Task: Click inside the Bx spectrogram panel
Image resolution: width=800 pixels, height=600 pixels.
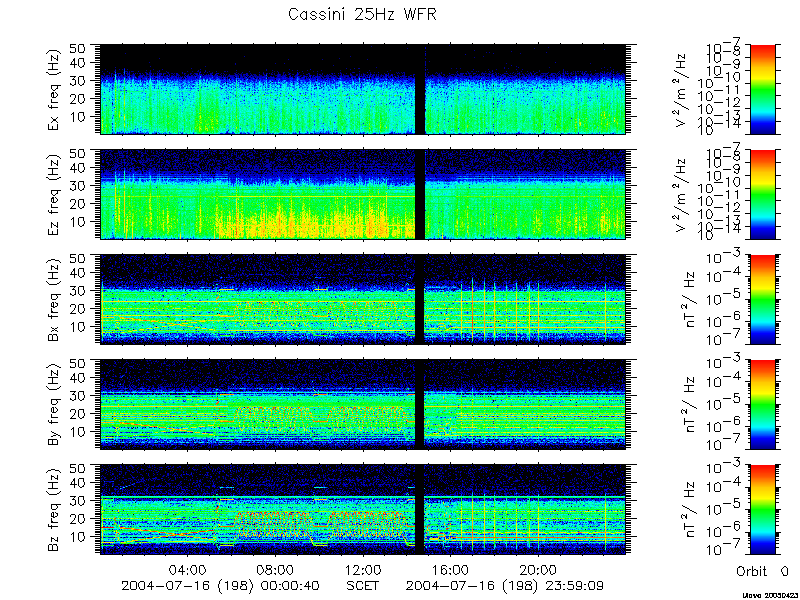Action: 363,299
